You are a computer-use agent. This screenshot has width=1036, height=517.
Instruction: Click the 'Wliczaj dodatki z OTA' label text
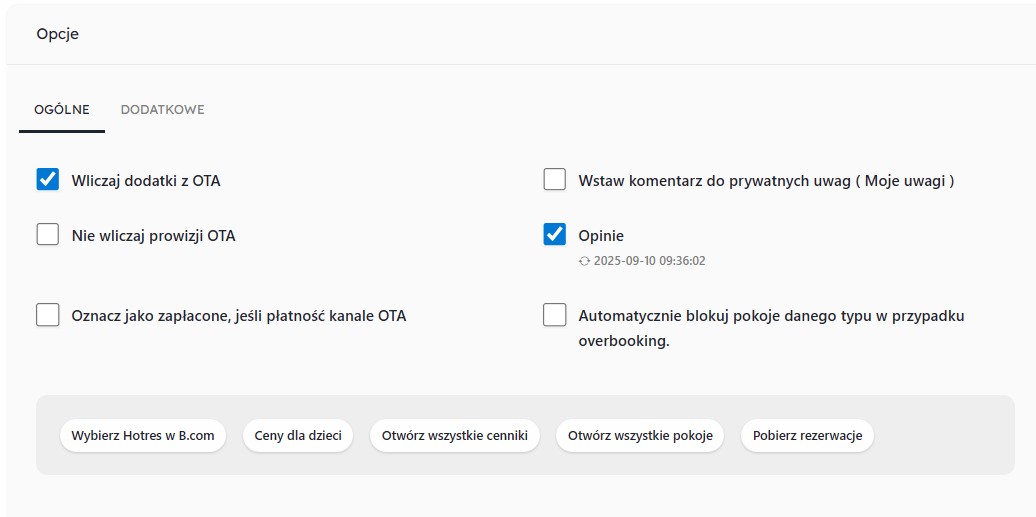[x=146, y=181]
